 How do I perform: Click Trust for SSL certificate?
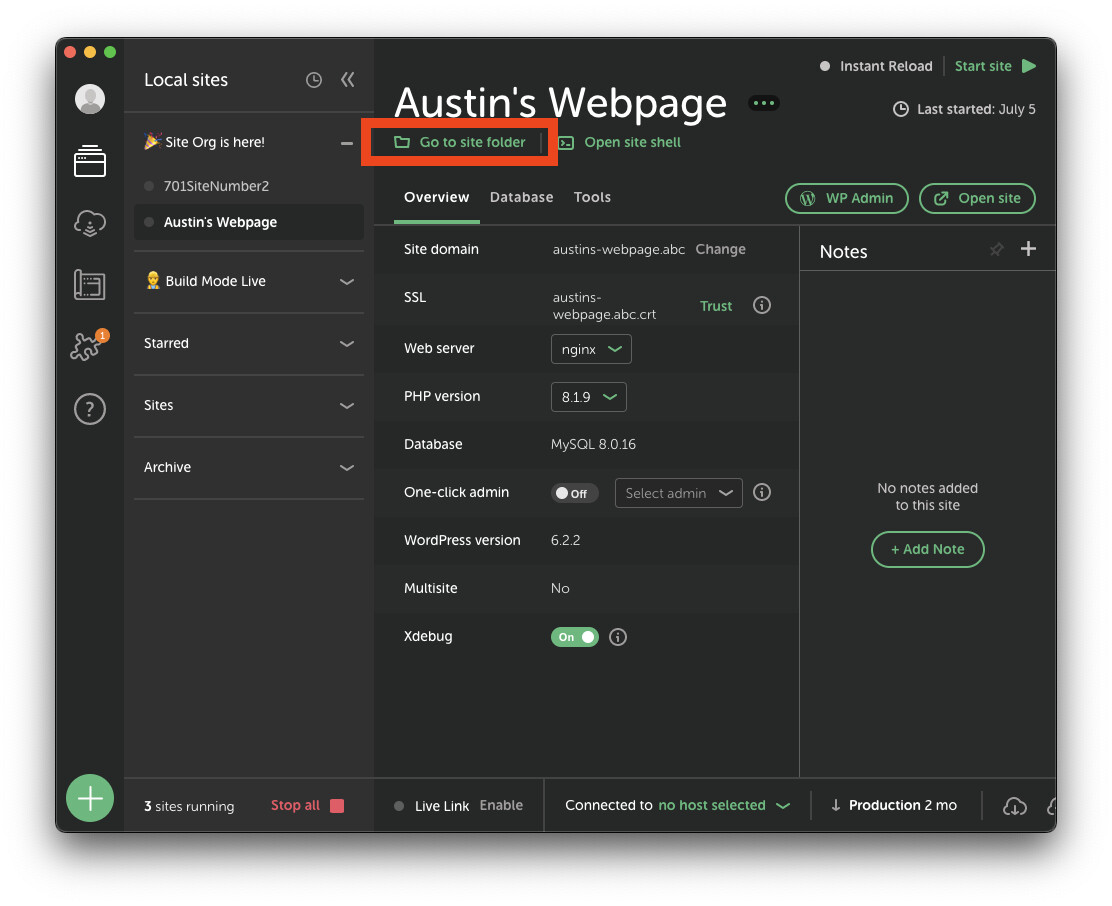[x=716, y=306]
